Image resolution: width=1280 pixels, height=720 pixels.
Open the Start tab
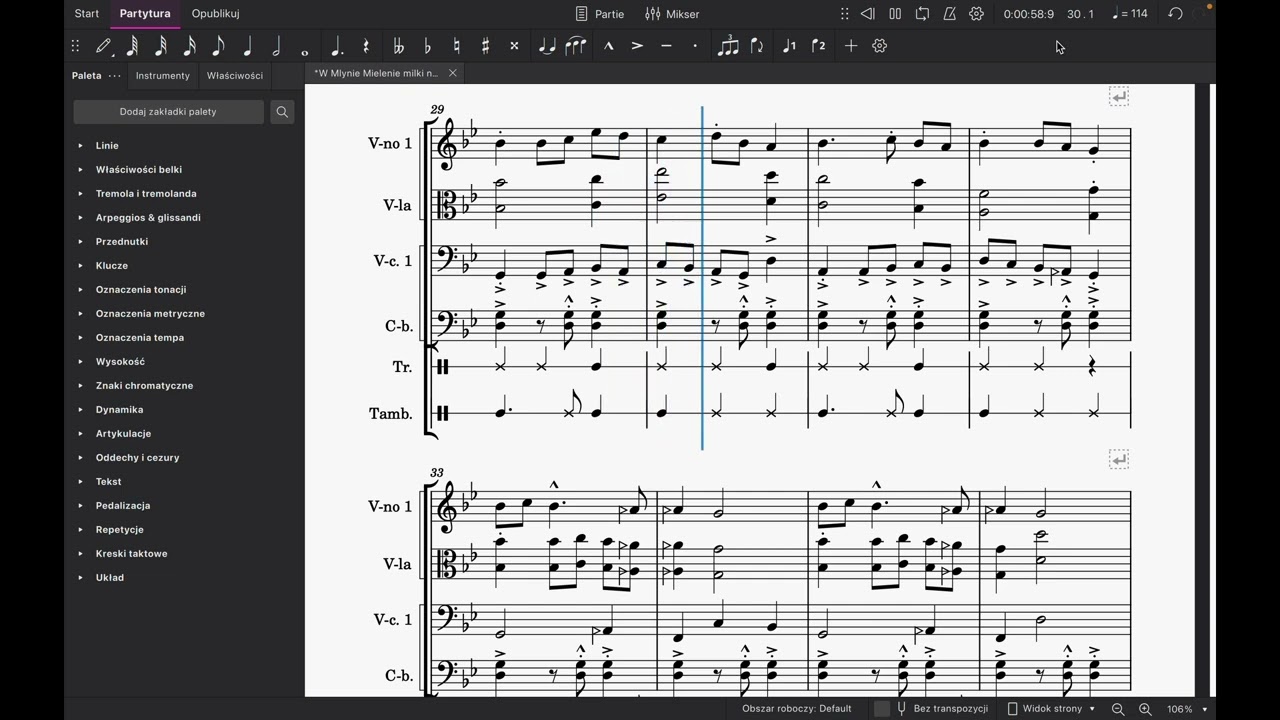coord(87,14)
